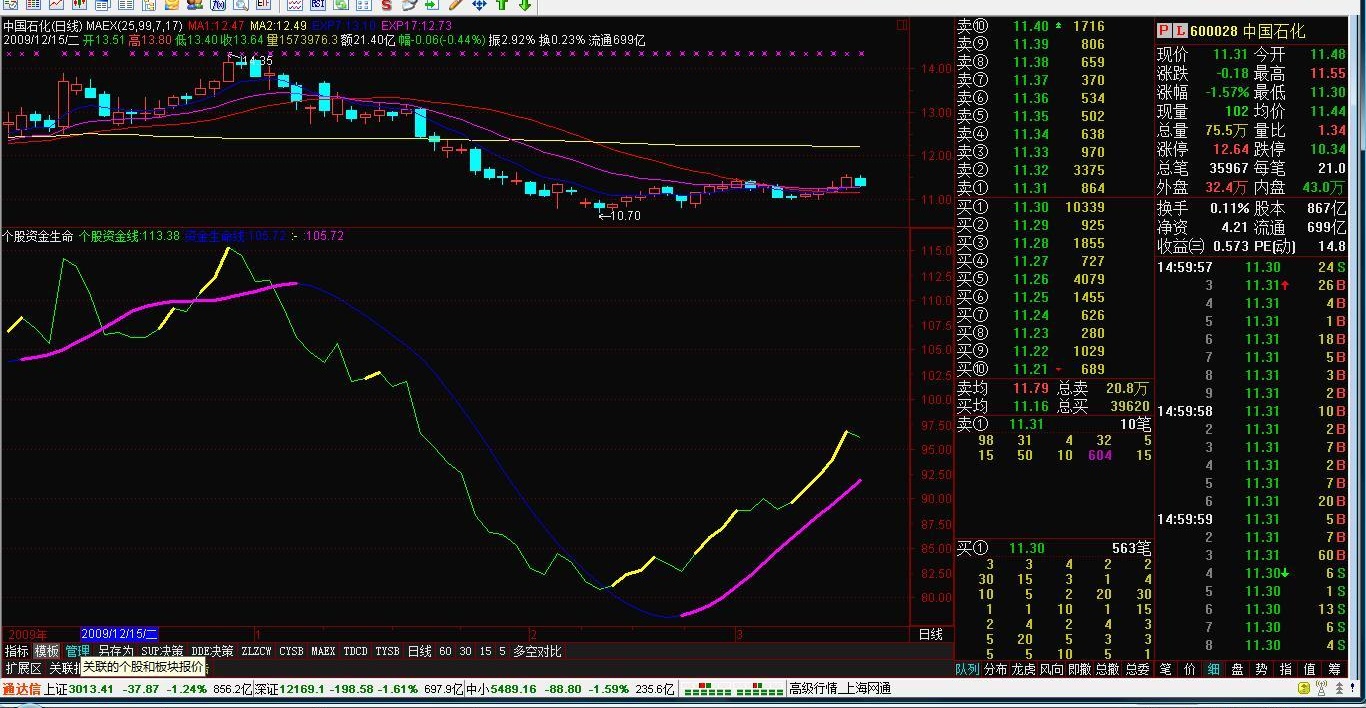Switch to the 筹 chip distribution tab
Screen dimensions: 1366x708
[1334, 669]
